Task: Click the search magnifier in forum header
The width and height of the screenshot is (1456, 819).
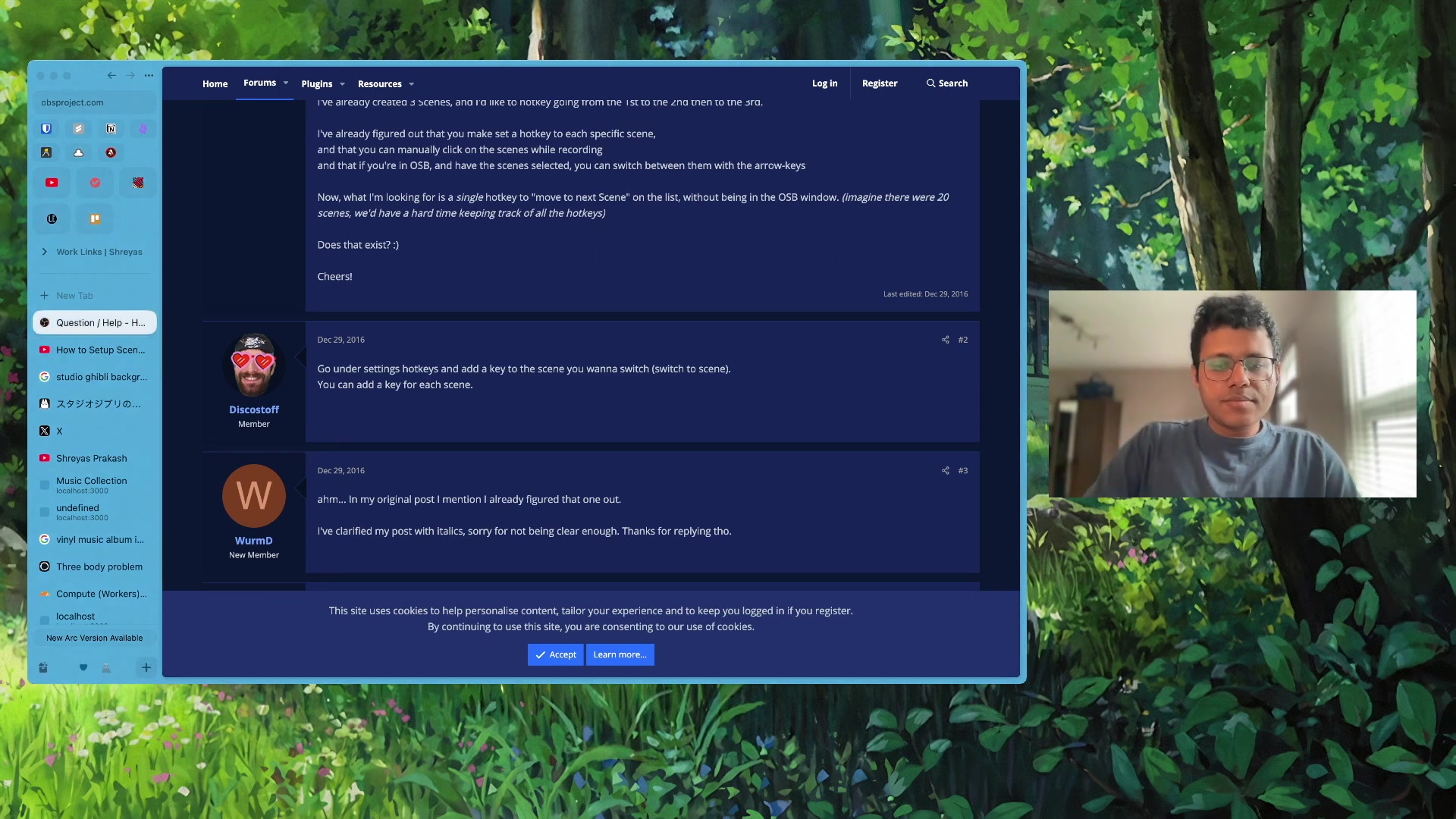Action: [x=930, y=83]
